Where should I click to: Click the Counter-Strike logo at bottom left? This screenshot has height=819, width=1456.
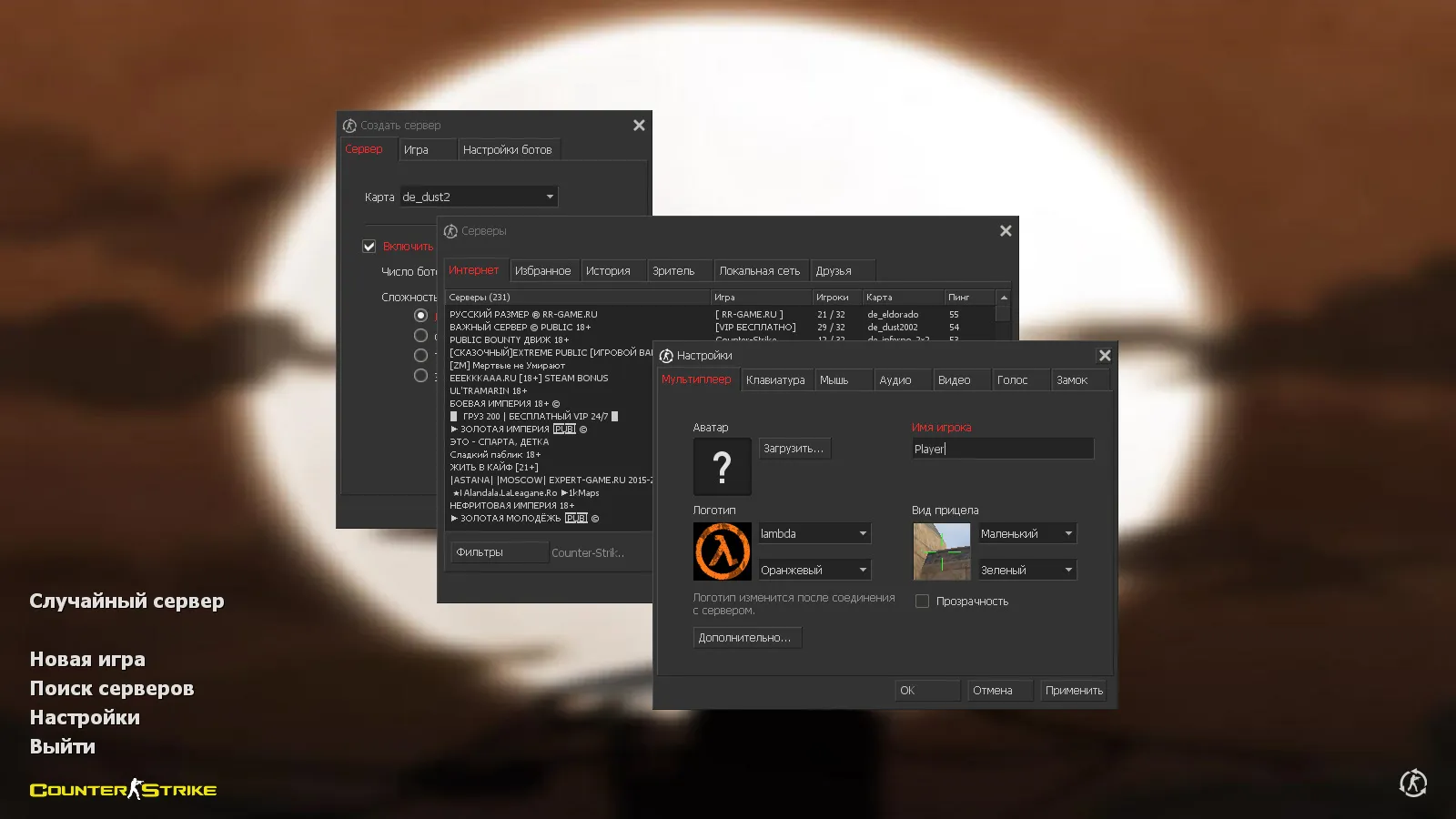click(x=123, y=790)
